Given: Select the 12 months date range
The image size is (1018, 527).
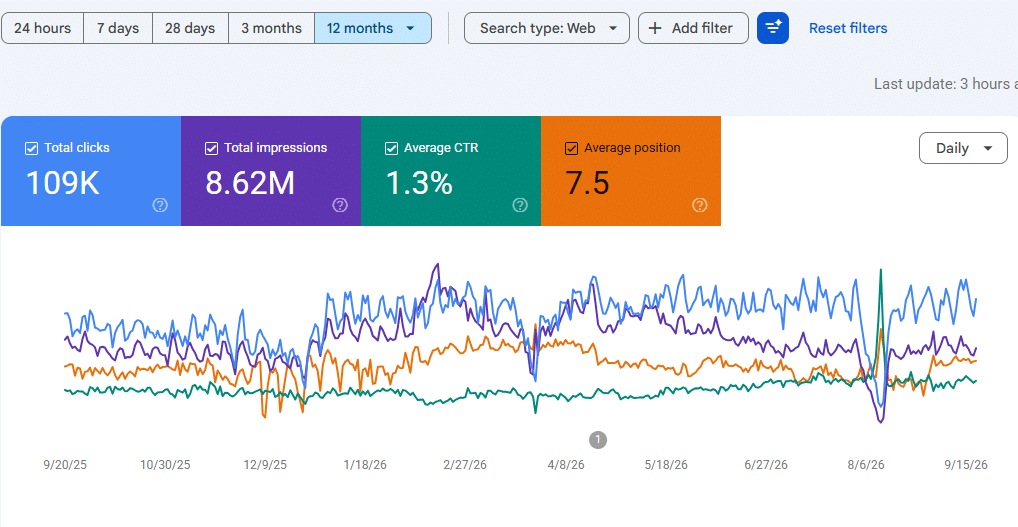Looking at the screenshot, I should pyautogui.click(x=373, y=29).
